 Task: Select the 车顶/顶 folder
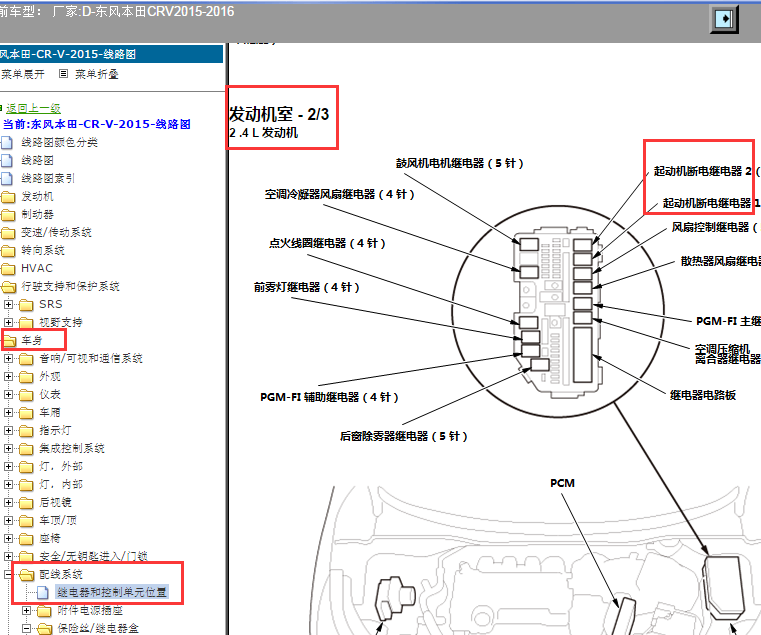coord(58,519)
